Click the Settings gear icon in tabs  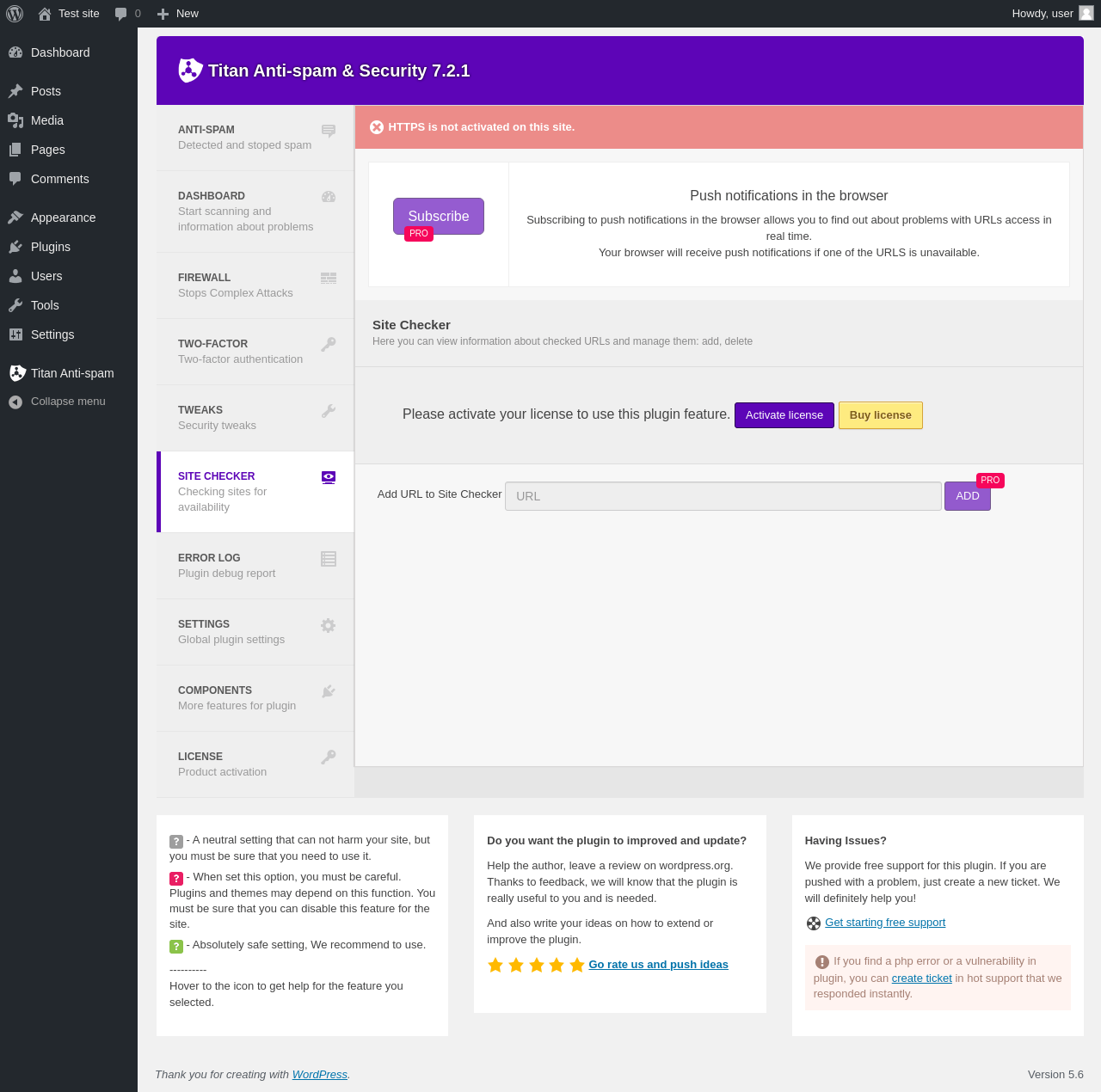(329, 625)
